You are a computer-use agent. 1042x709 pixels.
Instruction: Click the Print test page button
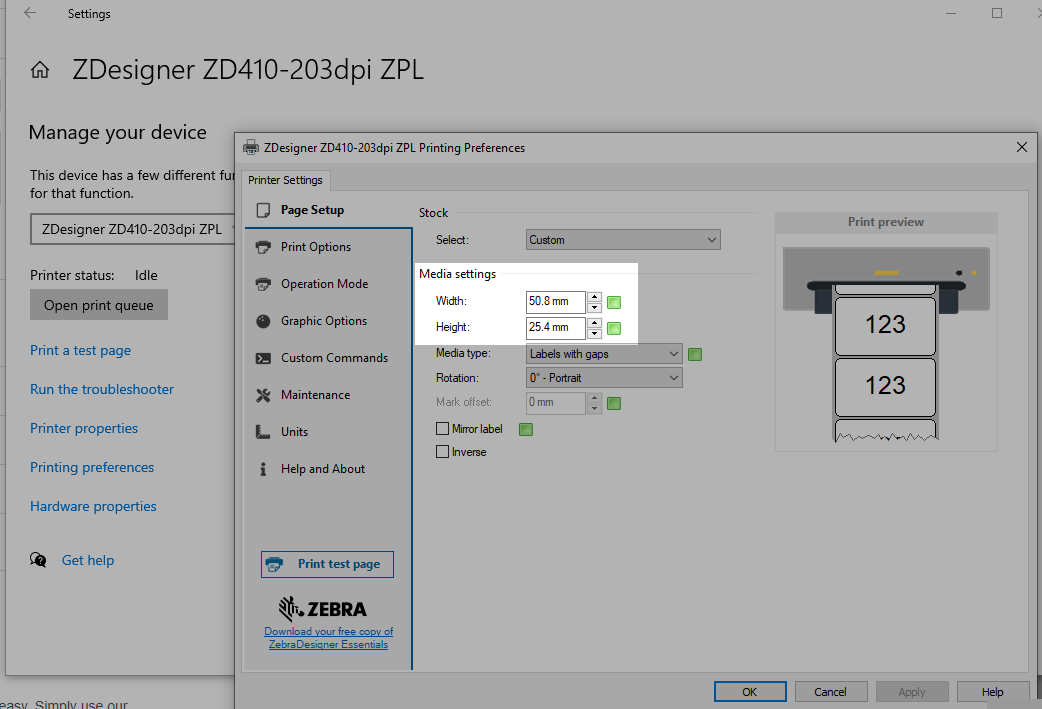pyautogui.click(x=327, y=564)
